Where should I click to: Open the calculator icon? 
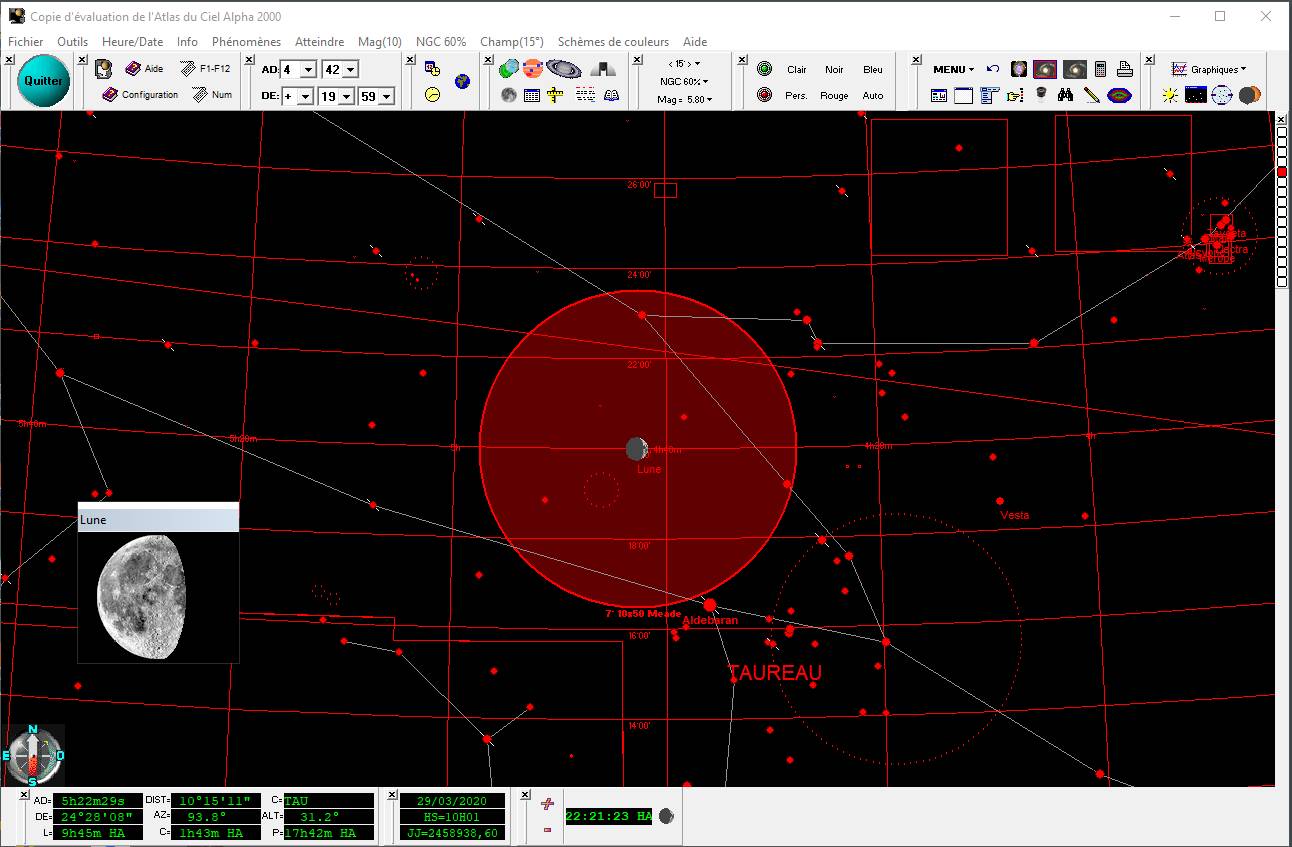click(1100, 69)
